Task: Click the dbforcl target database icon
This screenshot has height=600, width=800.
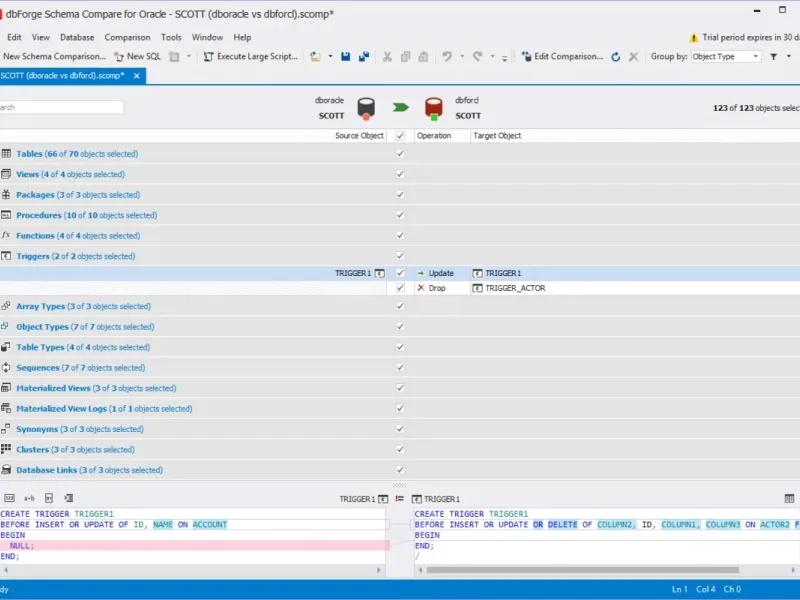Action: pos(434,108)
